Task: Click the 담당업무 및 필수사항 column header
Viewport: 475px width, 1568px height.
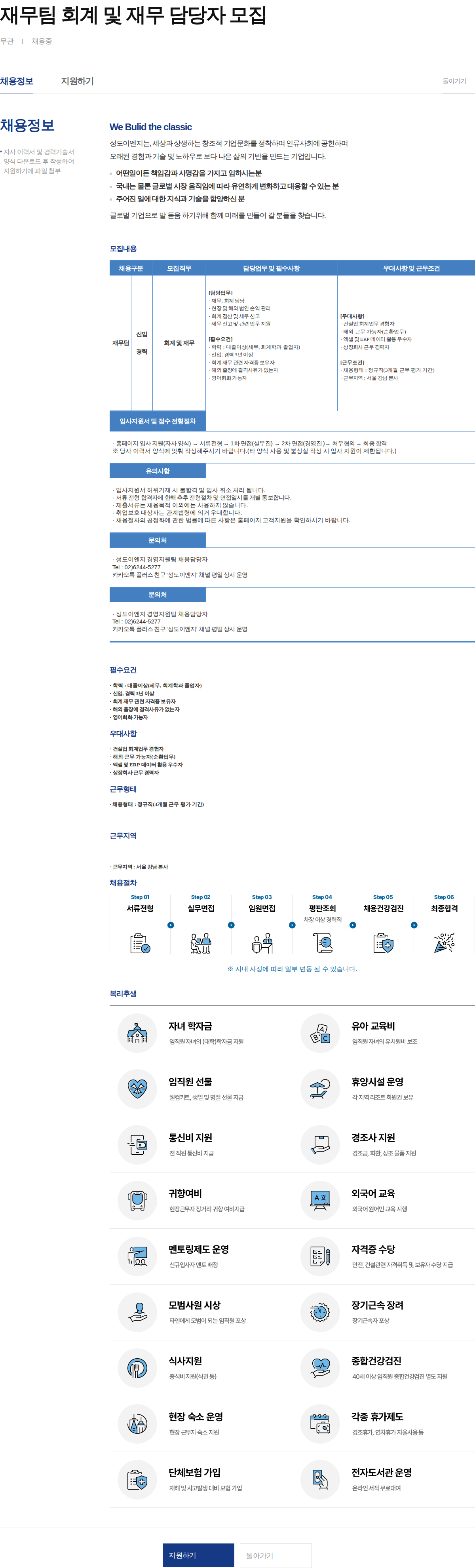Action: pyautogui.click(x=272, y=268)
